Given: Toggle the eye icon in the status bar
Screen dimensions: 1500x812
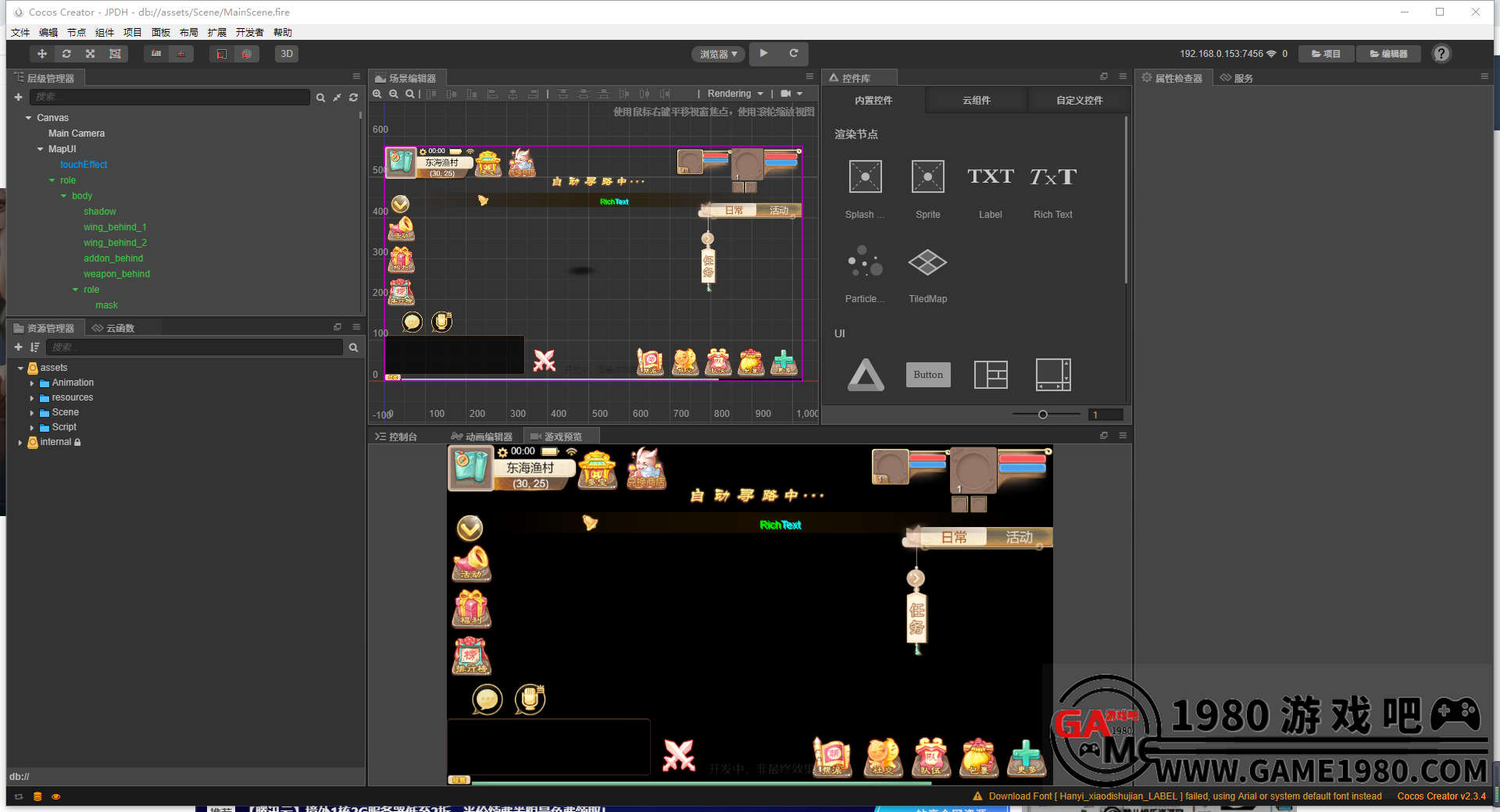Looking at the screenshot, I should coord(55,797).
